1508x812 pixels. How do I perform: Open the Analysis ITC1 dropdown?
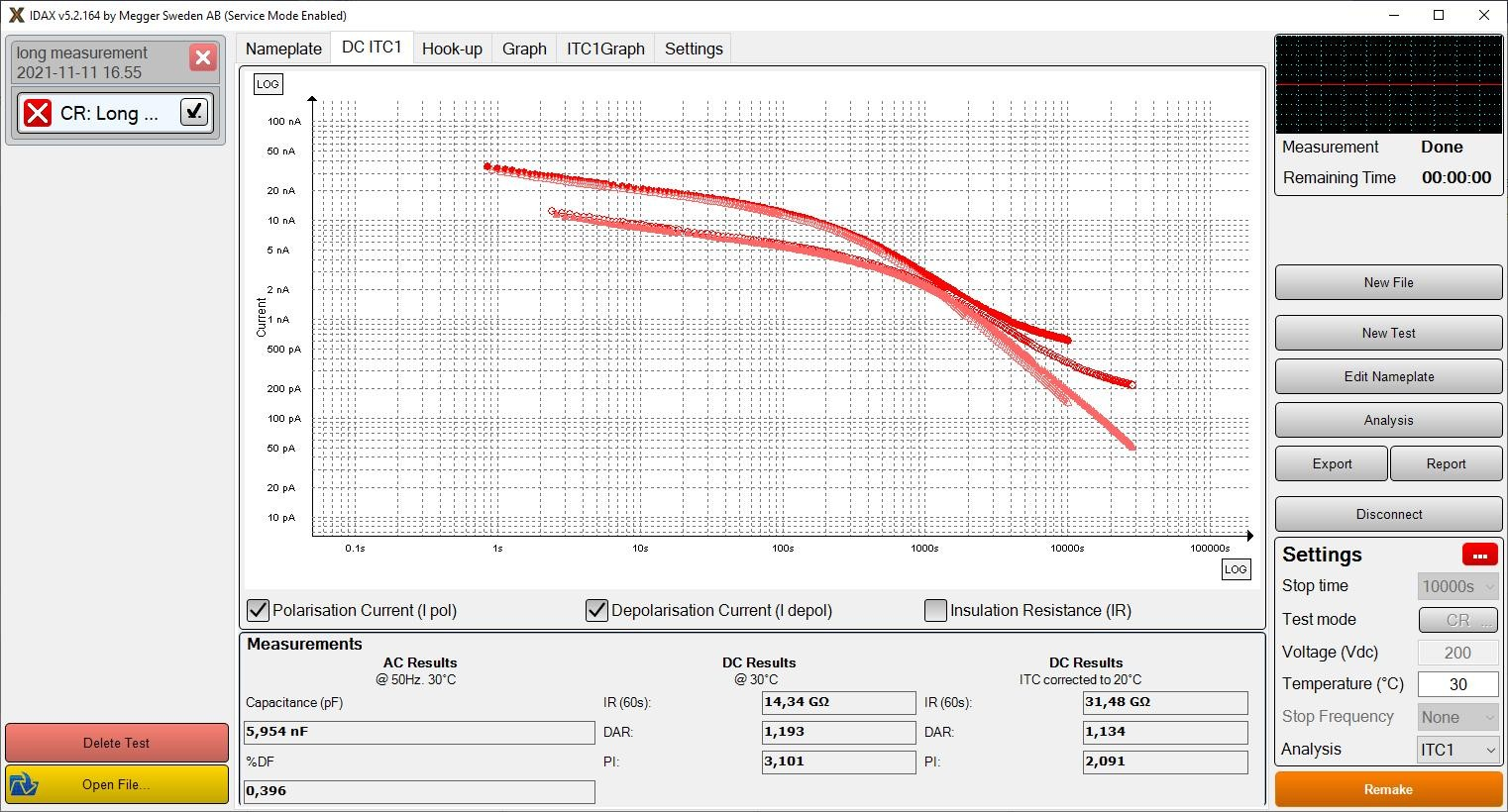(x=1457, y=750)
